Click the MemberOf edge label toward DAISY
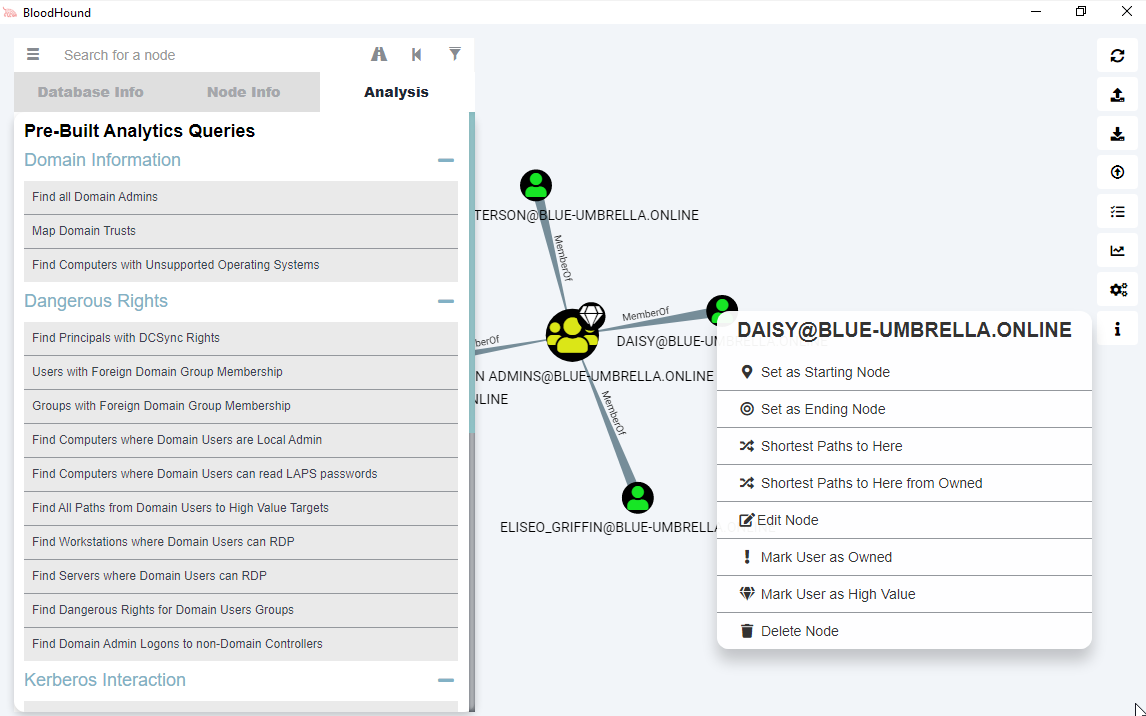This screenshot has width=1146, height=716. (x=645, y=315)
